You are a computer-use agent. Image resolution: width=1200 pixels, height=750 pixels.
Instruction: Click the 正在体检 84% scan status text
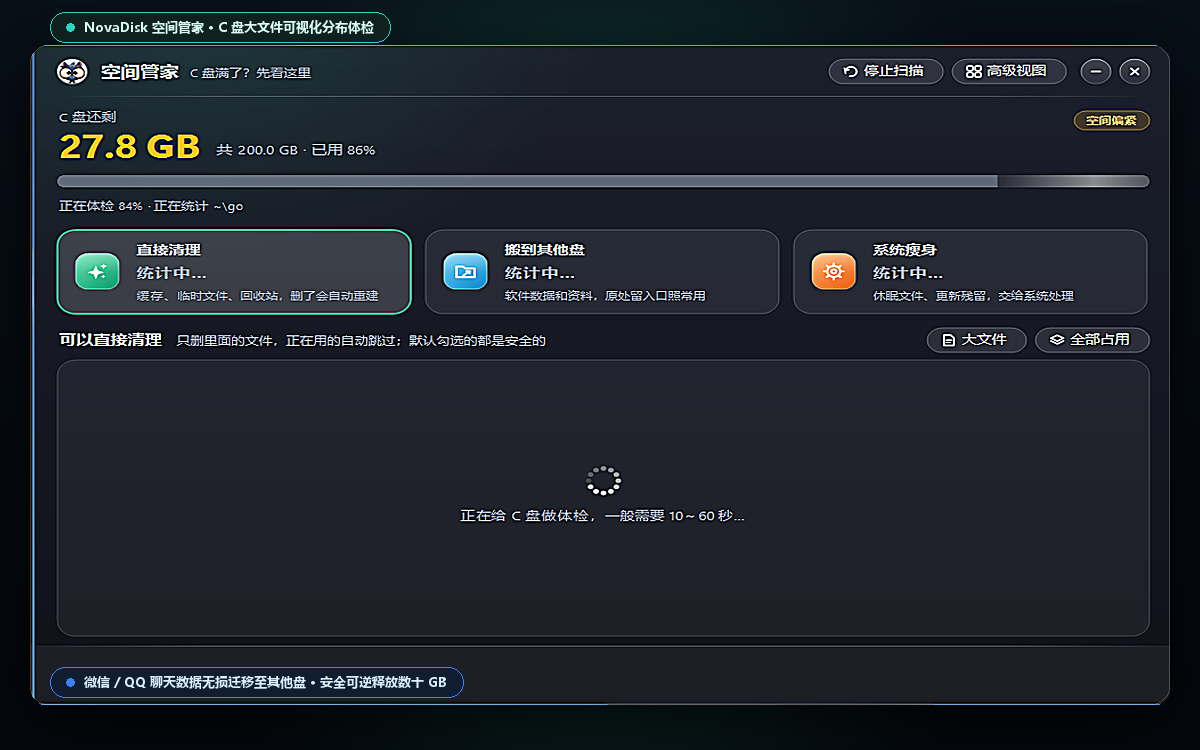click(151, 206)
